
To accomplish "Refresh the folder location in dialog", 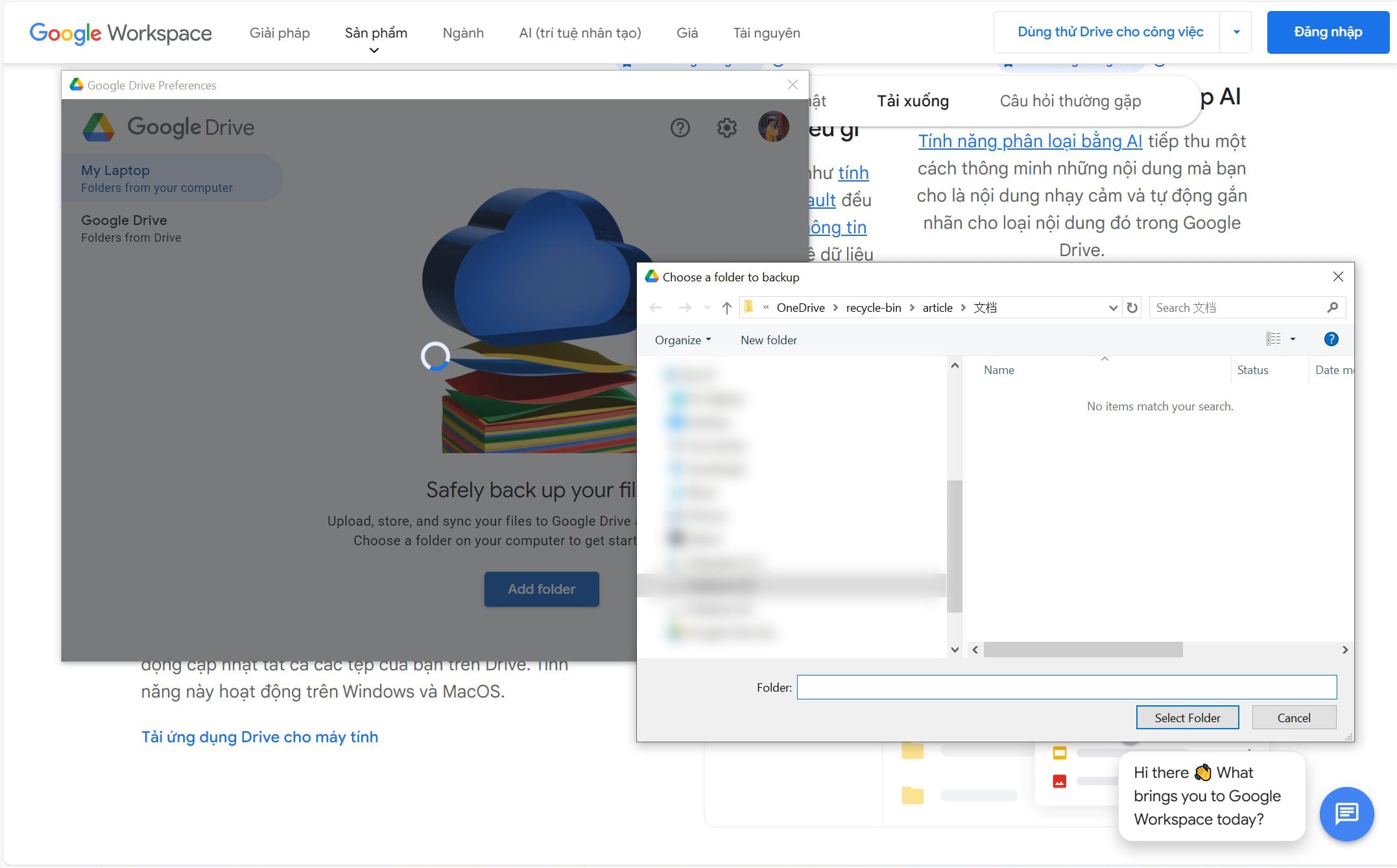I will click(x=1132, y=308).
